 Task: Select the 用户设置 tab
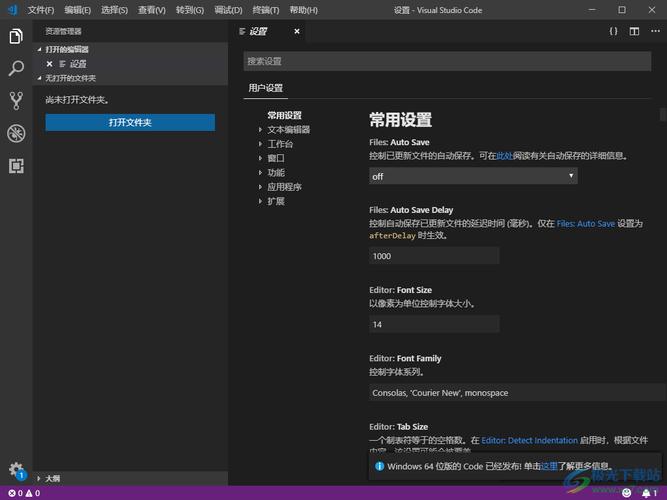(x=265, y=88)
